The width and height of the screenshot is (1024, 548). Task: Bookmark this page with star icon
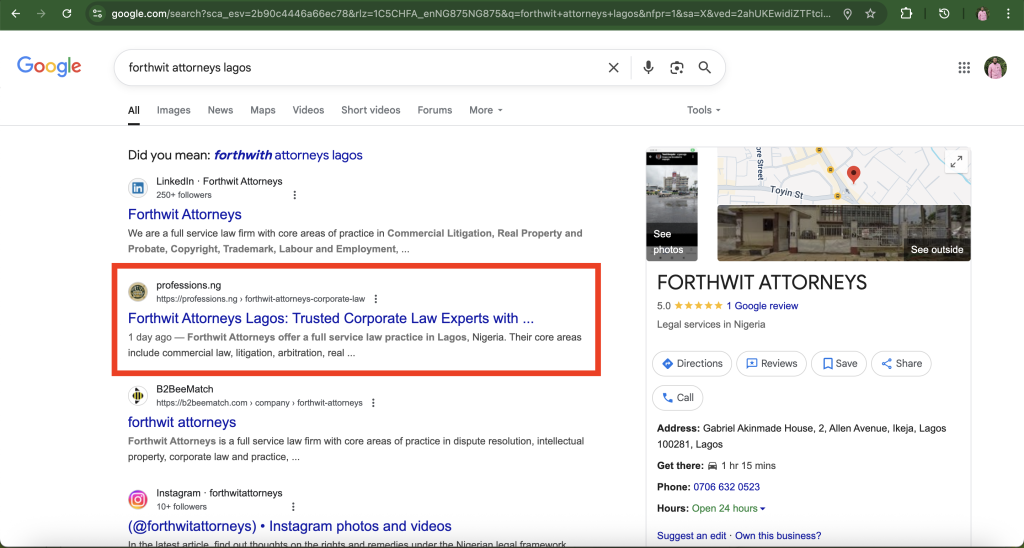(x=870, y=13)
